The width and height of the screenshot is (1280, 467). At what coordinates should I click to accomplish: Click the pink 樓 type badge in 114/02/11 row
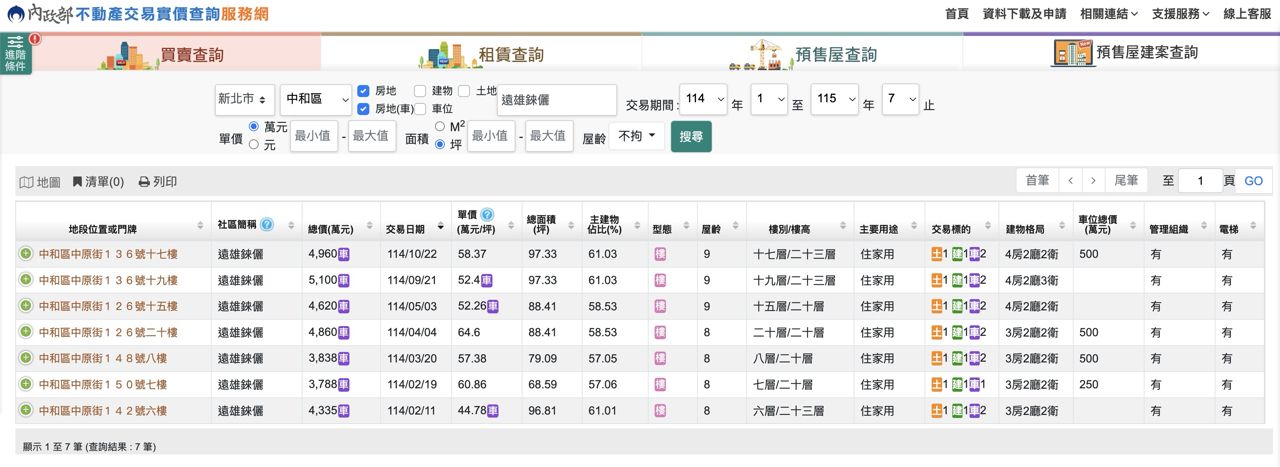(x=660, y=410)
